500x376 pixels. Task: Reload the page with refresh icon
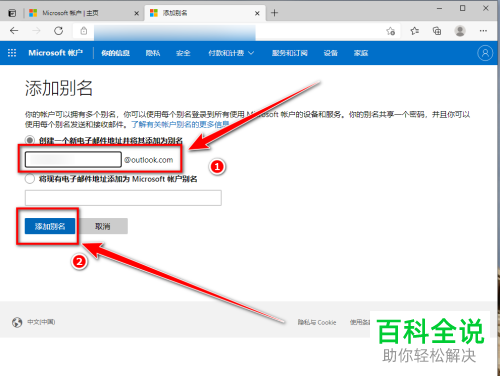coord(59,31)
